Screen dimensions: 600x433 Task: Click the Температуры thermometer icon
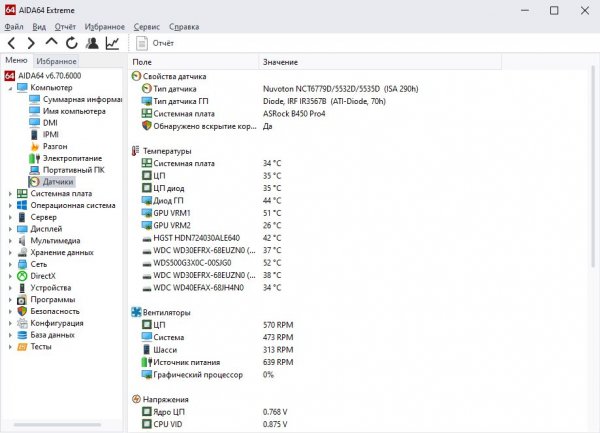[x=135, y=151]
